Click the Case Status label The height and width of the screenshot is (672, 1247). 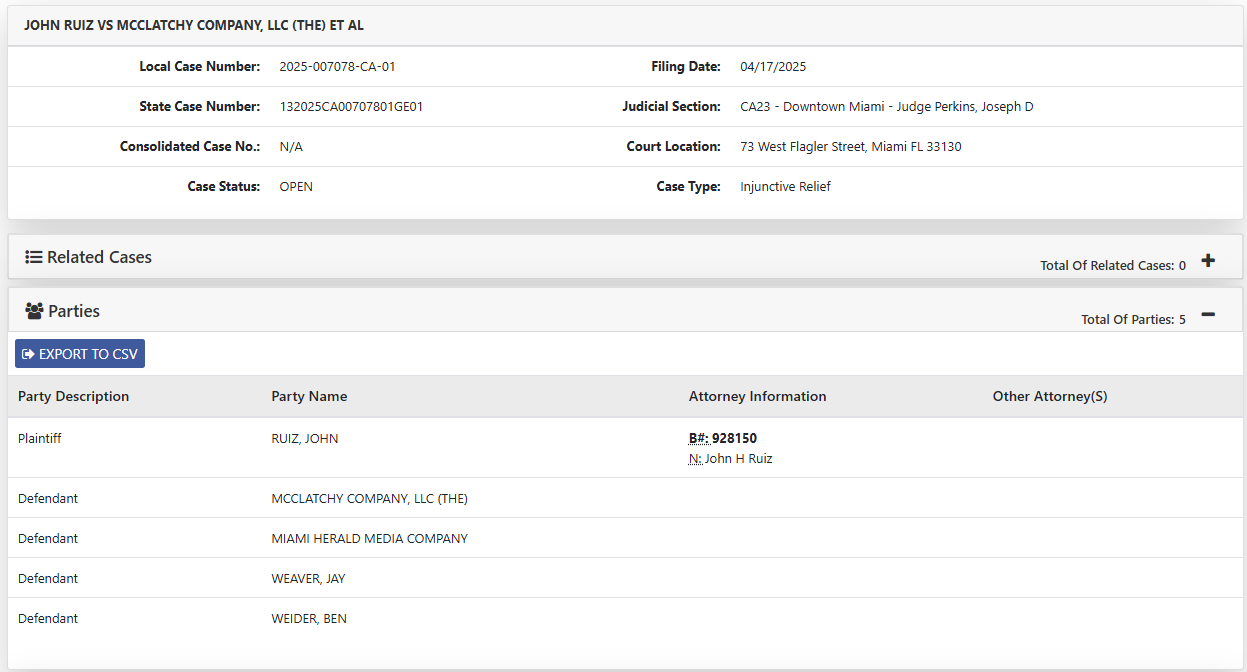[x=224, y=186]
